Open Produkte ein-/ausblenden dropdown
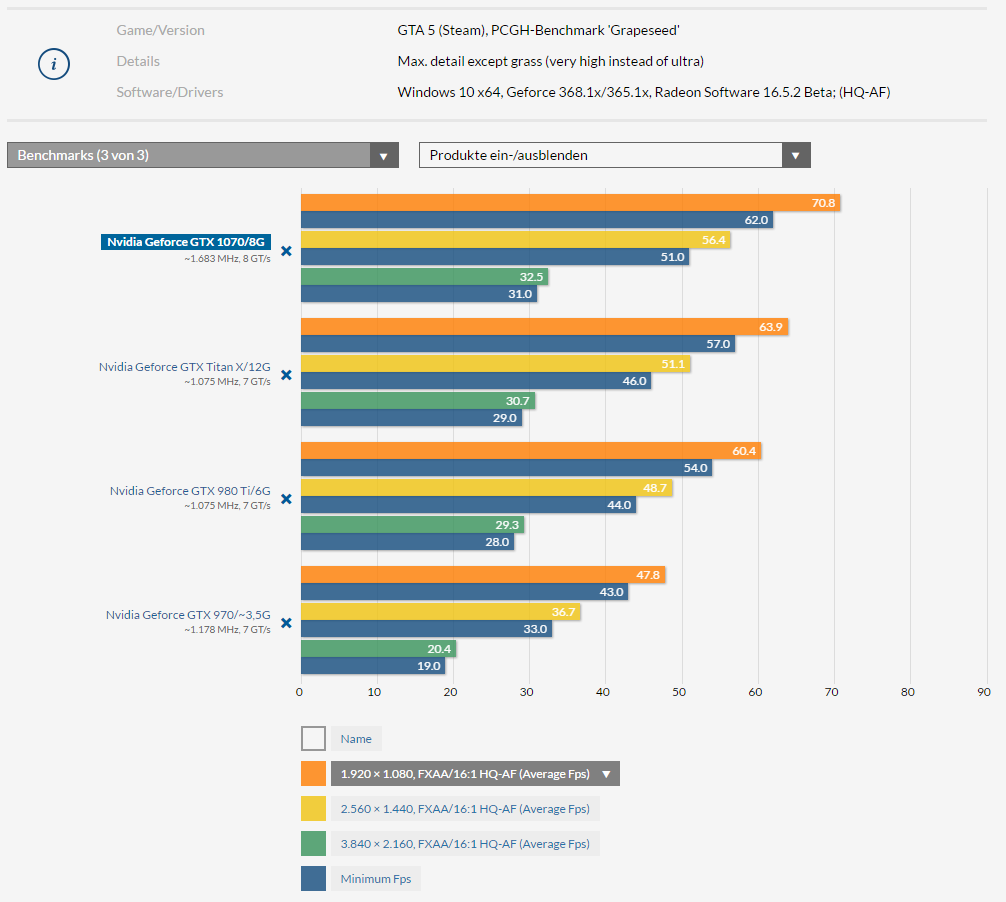Image resolution: width=1006 pixels, height=902 pixels. pyautogui.click(x=615, y=155)
